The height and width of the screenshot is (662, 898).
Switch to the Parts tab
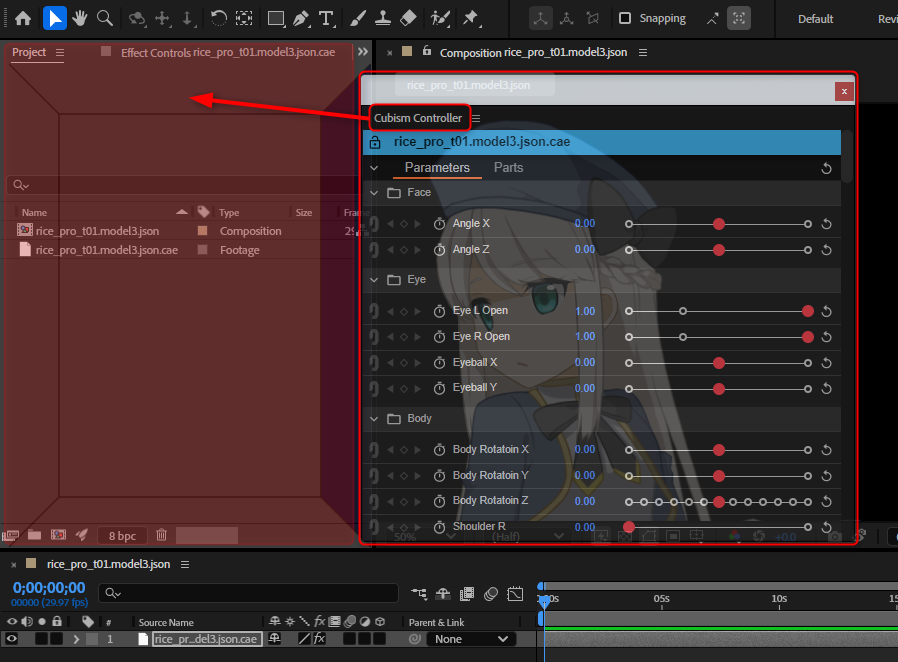coord(509,168)
